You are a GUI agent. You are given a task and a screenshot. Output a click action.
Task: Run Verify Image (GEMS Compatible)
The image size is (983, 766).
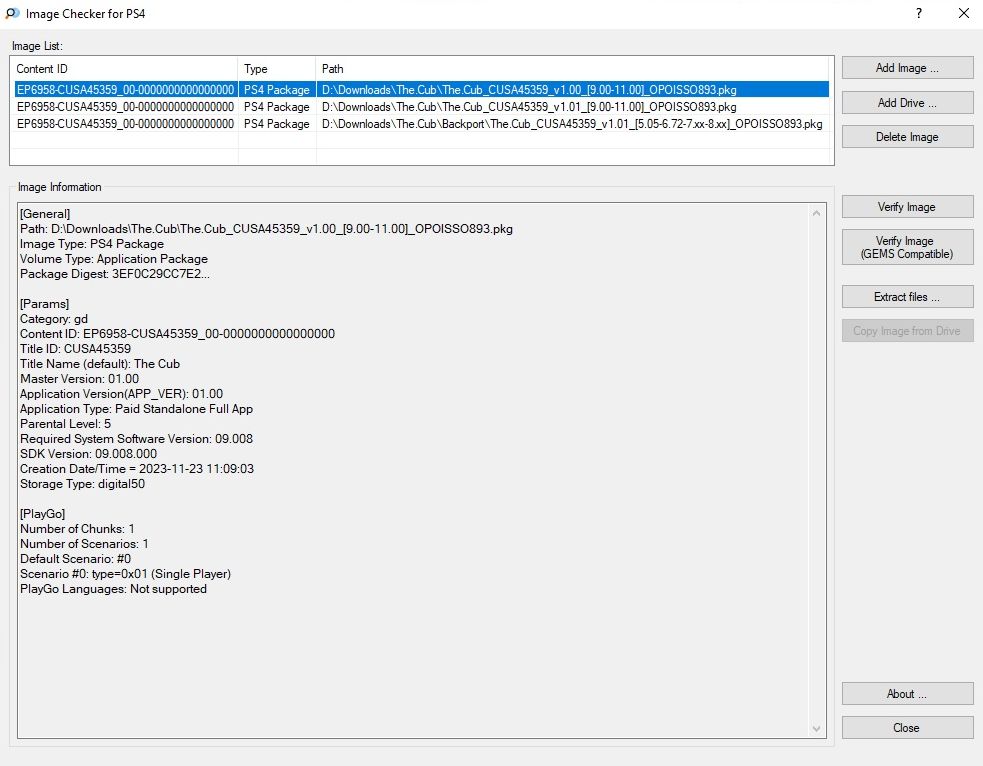[907, 247]
